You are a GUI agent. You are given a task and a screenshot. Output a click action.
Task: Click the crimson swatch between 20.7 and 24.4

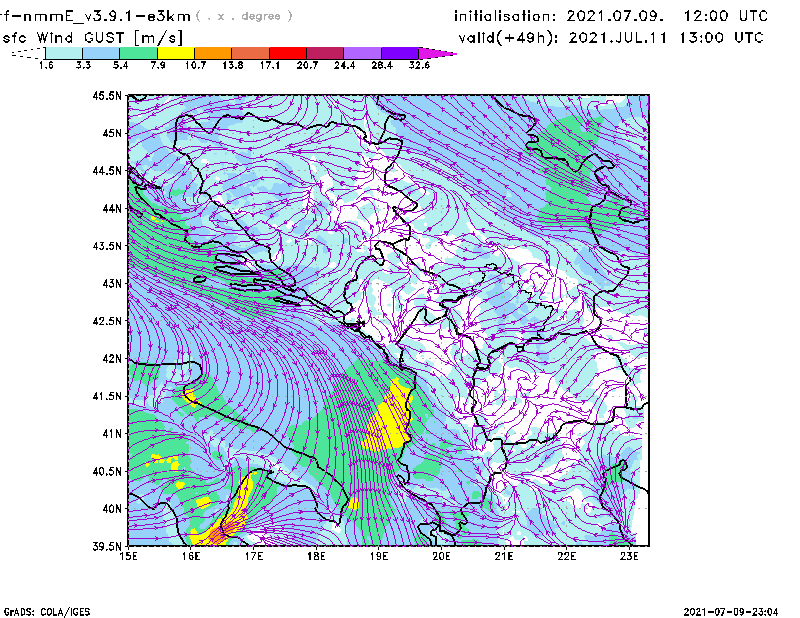tap(325, 53)
